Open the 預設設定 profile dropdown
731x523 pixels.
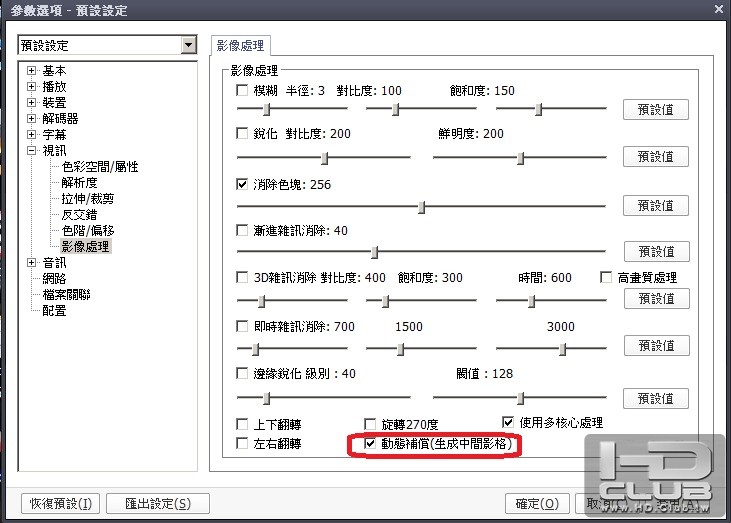[x=188, y=45]
